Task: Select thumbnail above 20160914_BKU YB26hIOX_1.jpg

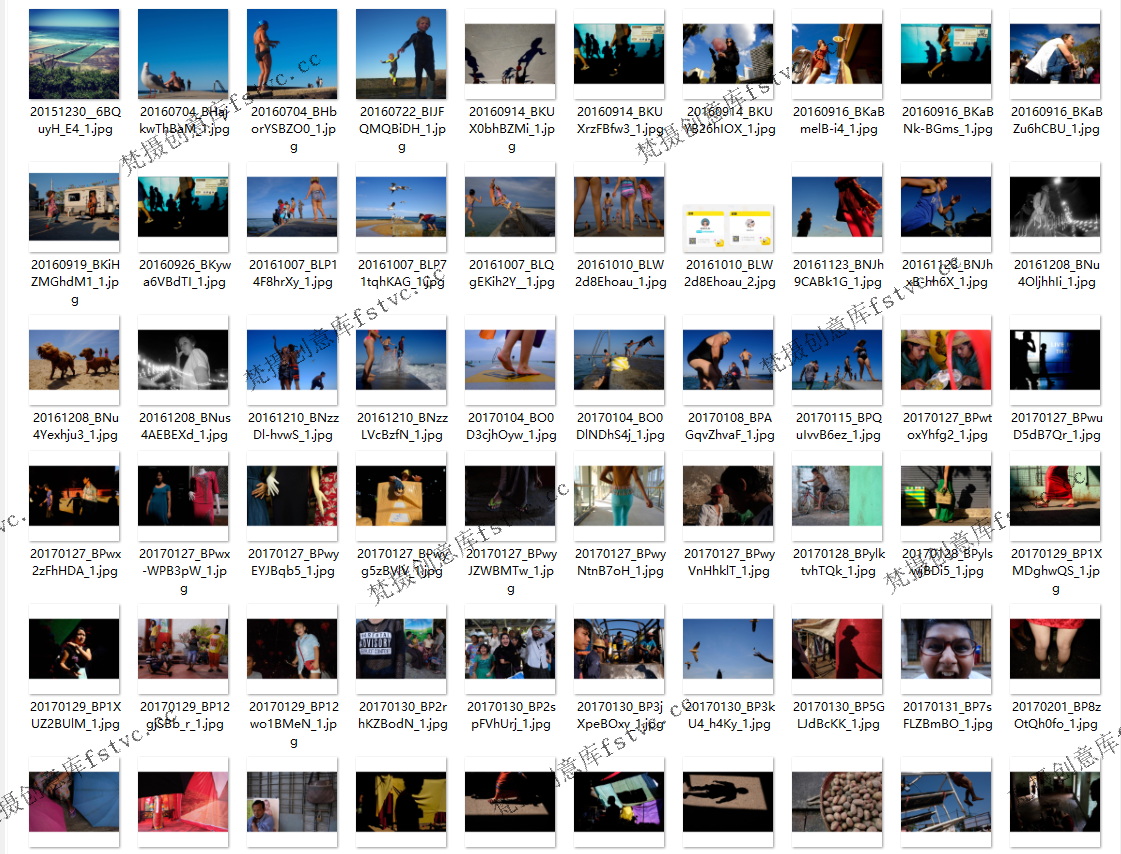Action: pos(728,54)
